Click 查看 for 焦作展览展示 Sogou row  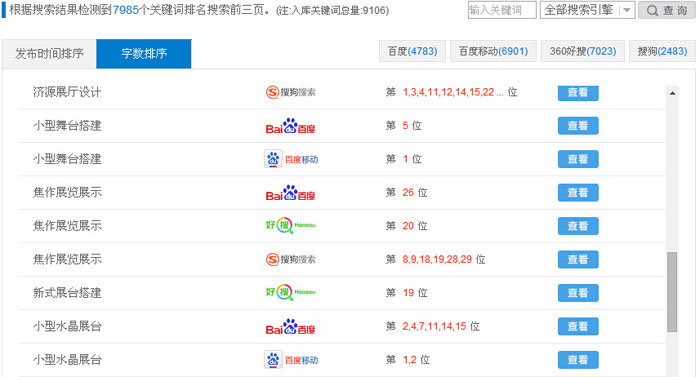coord(578,260)
